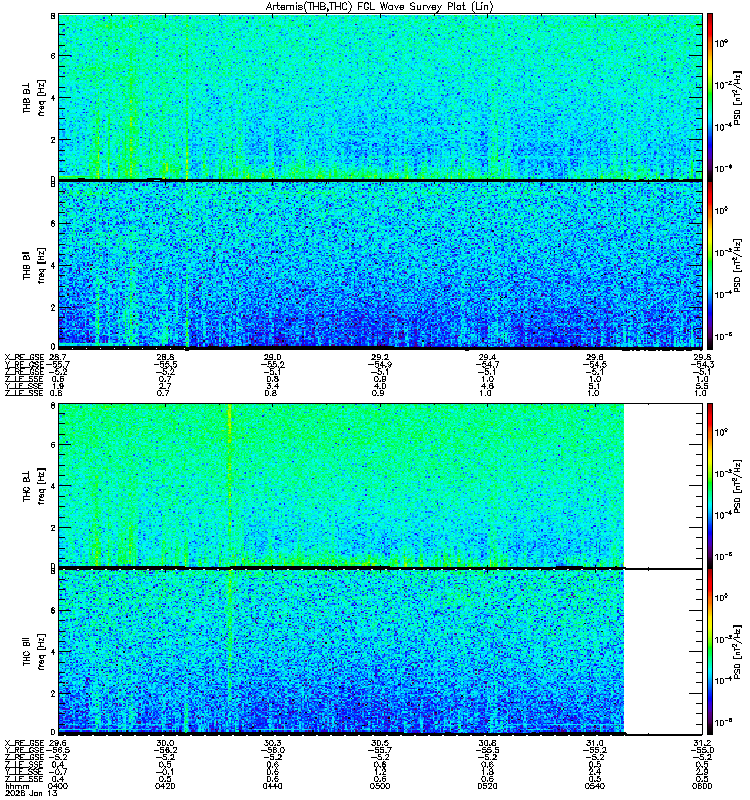Select the THB B-perpendicular spectrogram panel
The width and height of the screenshot is (750, 800).
coord(381,97)
